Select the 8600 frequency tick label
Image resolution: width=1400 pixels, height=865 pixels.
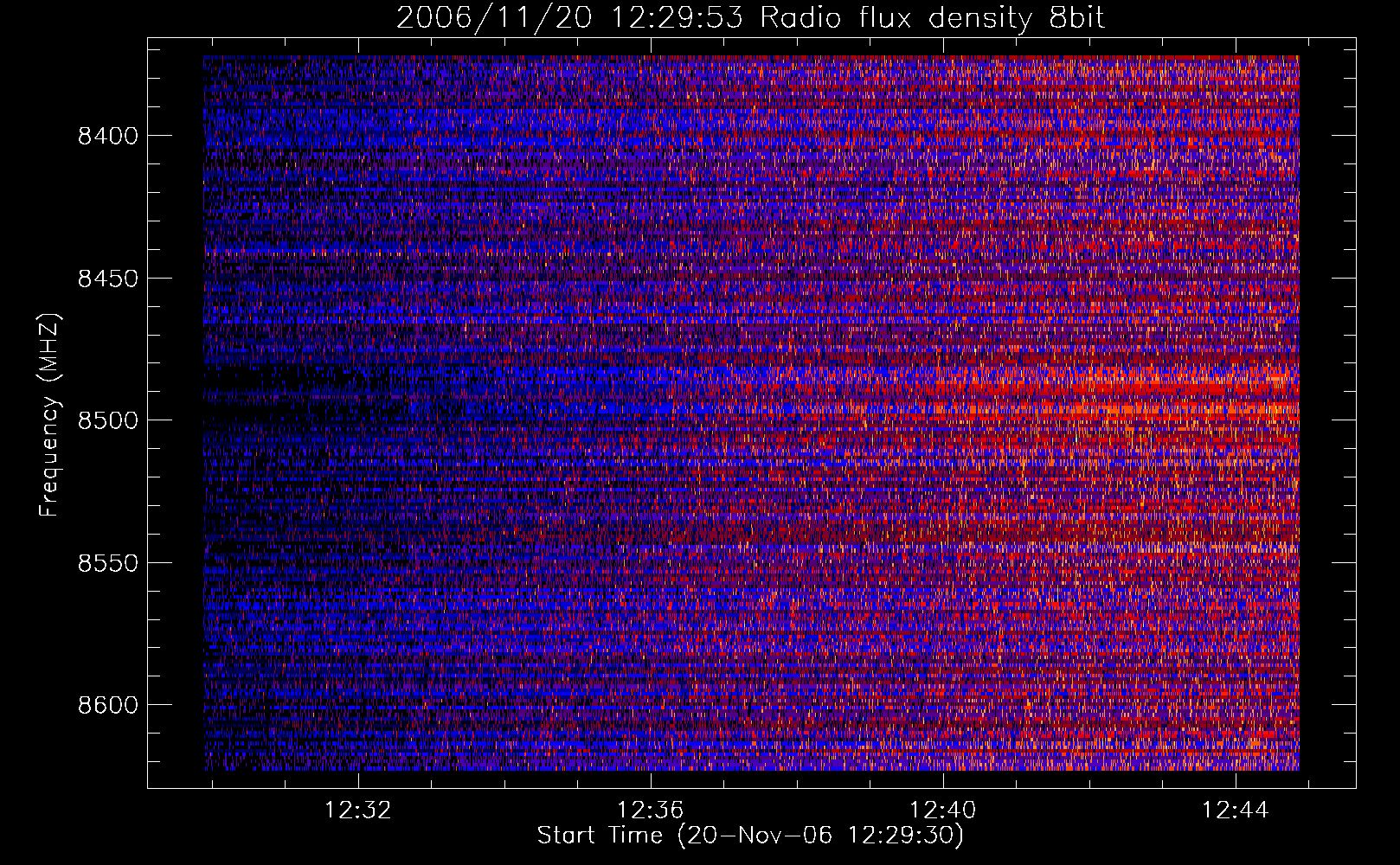108,705
